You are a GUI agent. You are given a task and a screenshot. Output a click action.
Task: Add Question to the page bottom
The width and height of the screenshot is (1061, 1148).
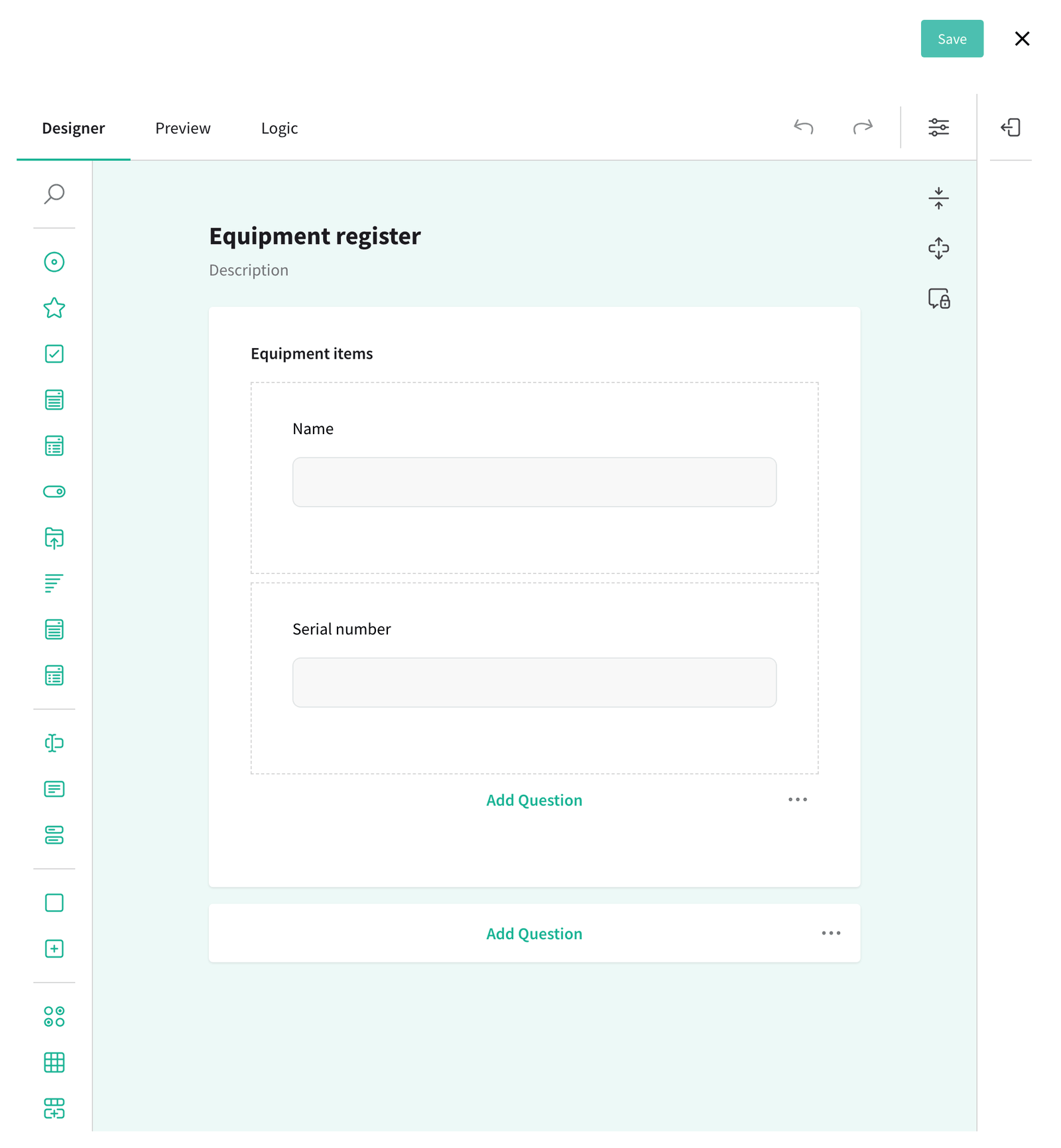[534, 933]
